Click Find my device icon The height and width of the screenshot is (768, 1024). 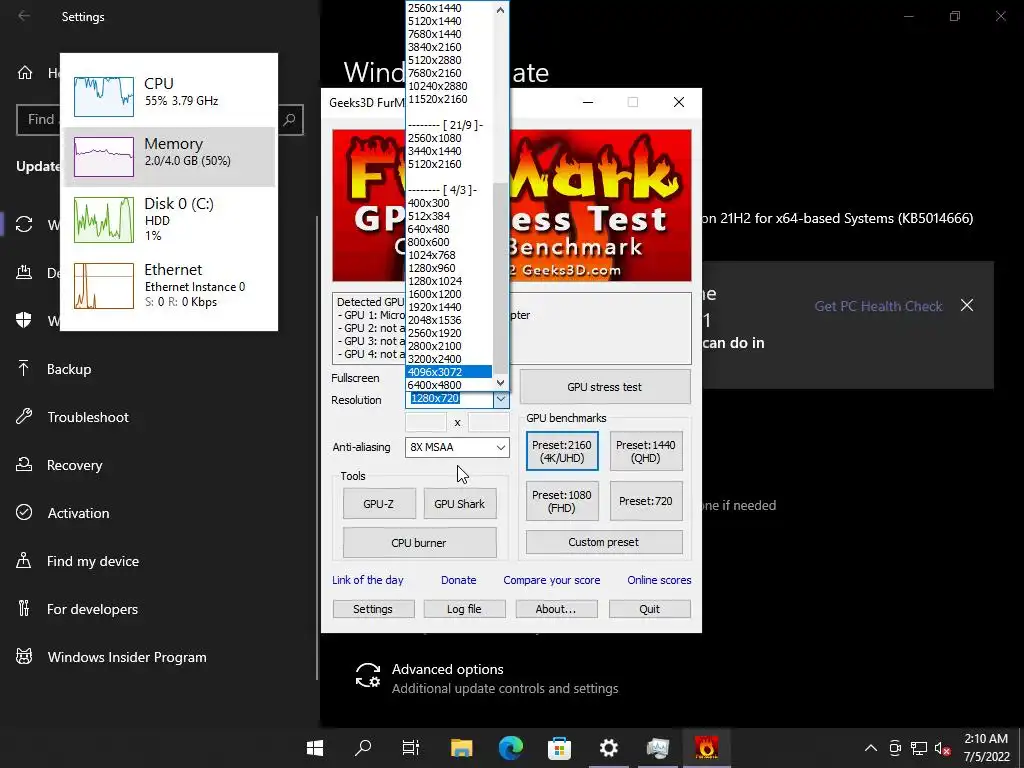tap(24, 560)
